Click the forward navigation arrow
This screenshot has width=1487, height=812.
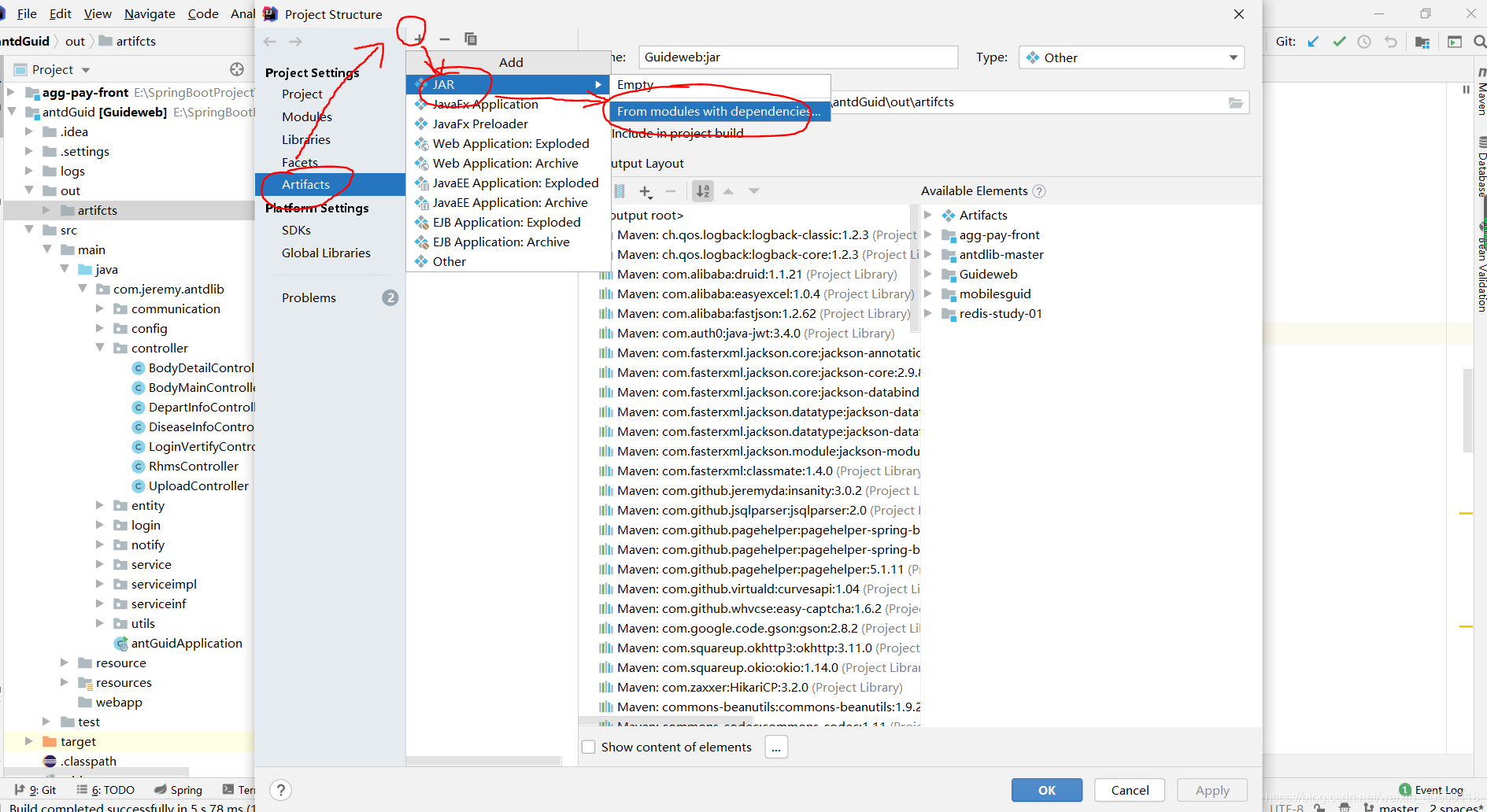pos(296,42)
